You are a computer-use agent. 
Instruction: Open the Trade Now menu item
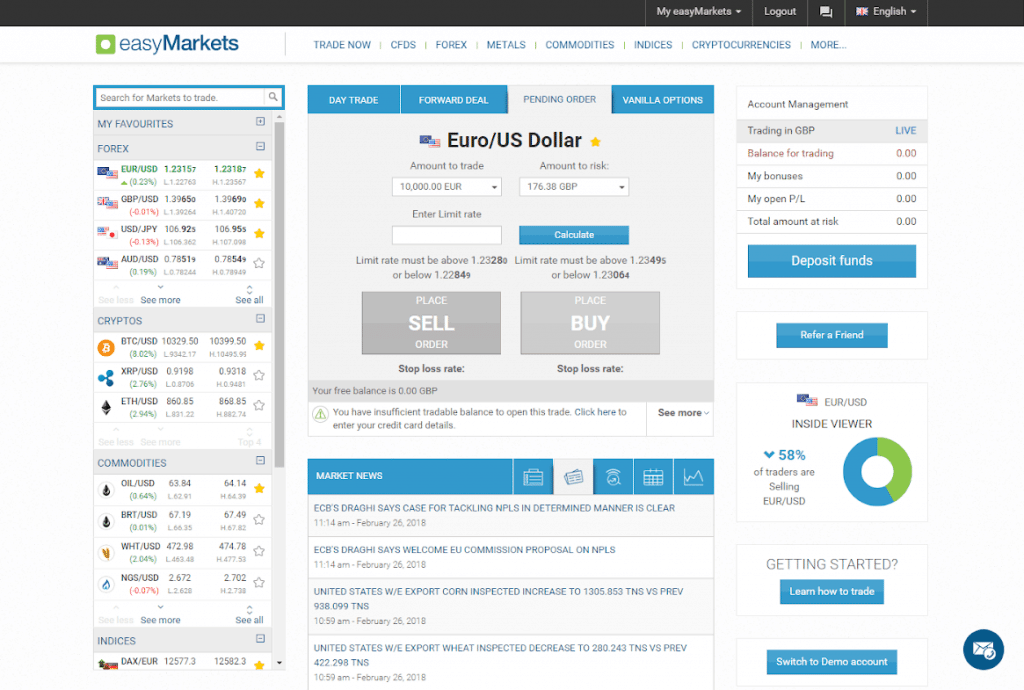[342, 45]
